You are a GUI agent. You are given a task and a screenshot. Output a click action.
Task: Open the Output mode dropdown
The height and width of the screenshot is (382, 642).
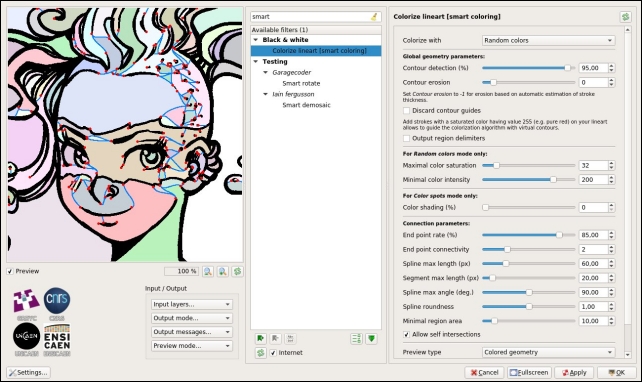(192, 318)
